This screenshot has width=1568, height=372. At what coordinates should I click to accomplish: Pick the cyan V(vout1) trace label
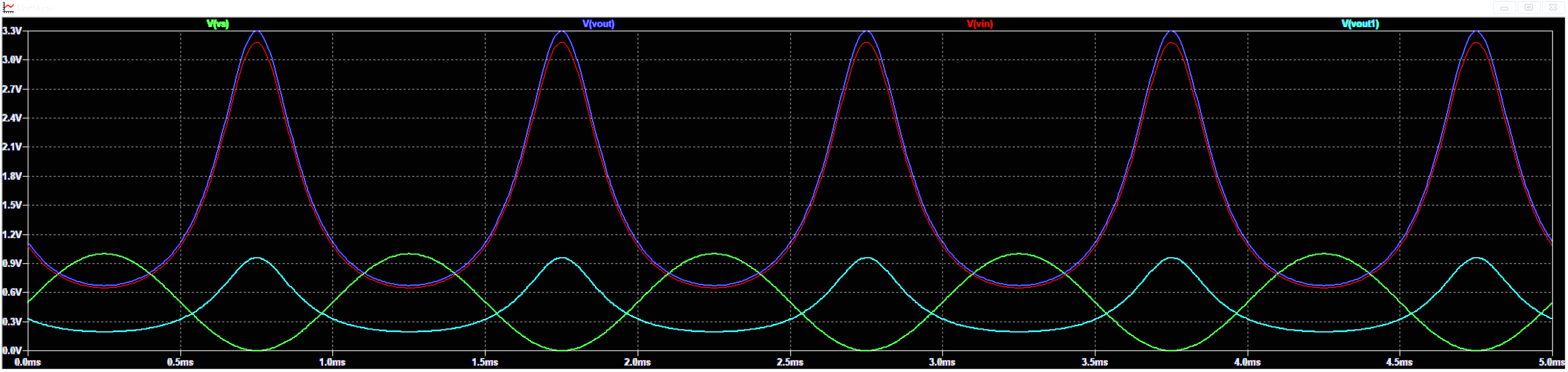pos(1359,24)
